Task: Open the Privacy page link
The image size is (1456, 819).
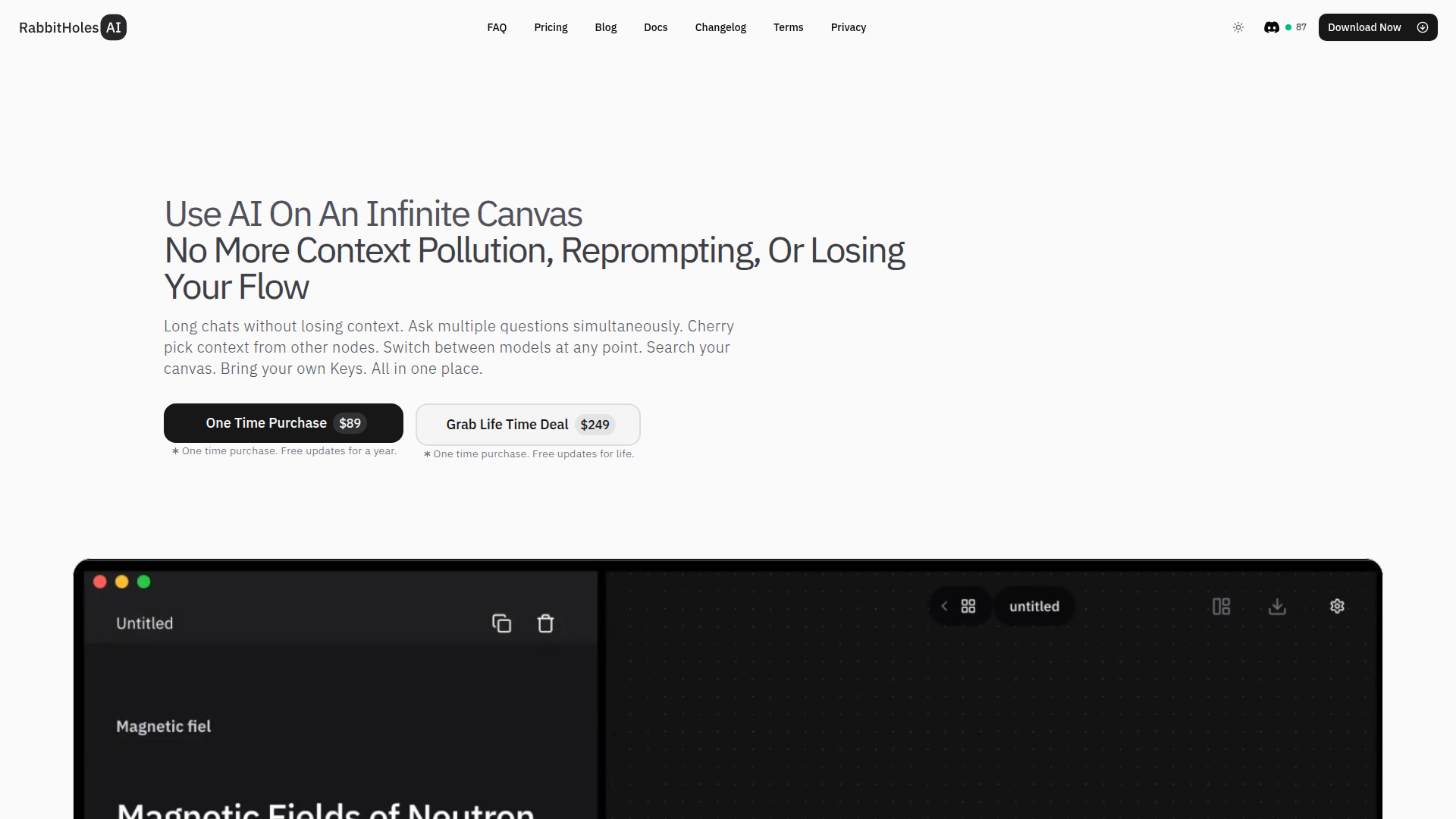Action: pos(848,27)
